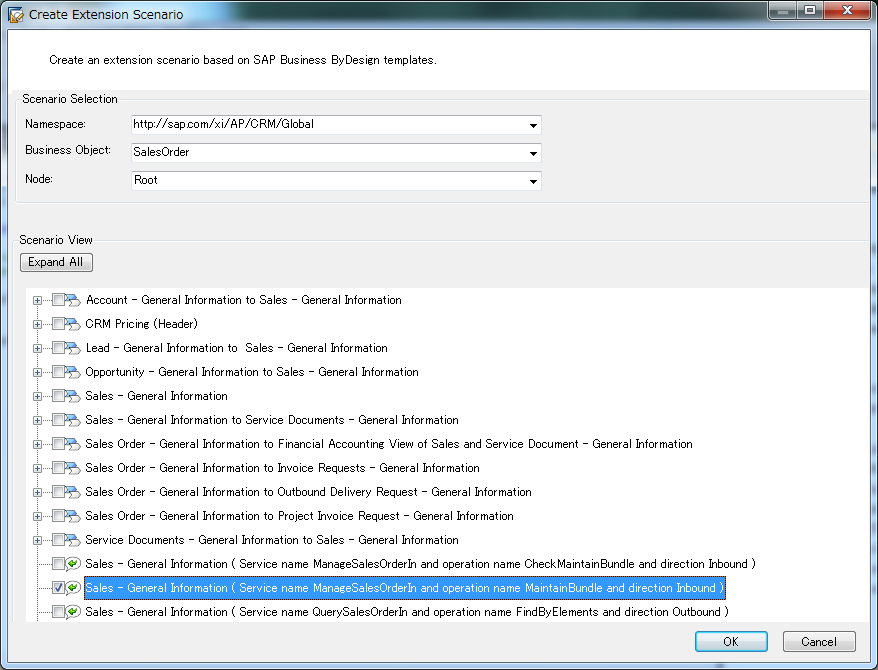Click the icon beside Lead - General Information row
This screenshot has width=878, height=670.
click(x=73, y=348)
